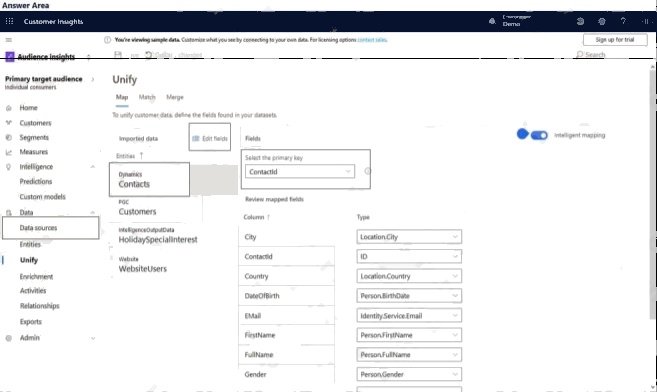Open the Location.City type dropdown
Image resolution: width=657 pixels, height=392 pixels.
(409, 237)
